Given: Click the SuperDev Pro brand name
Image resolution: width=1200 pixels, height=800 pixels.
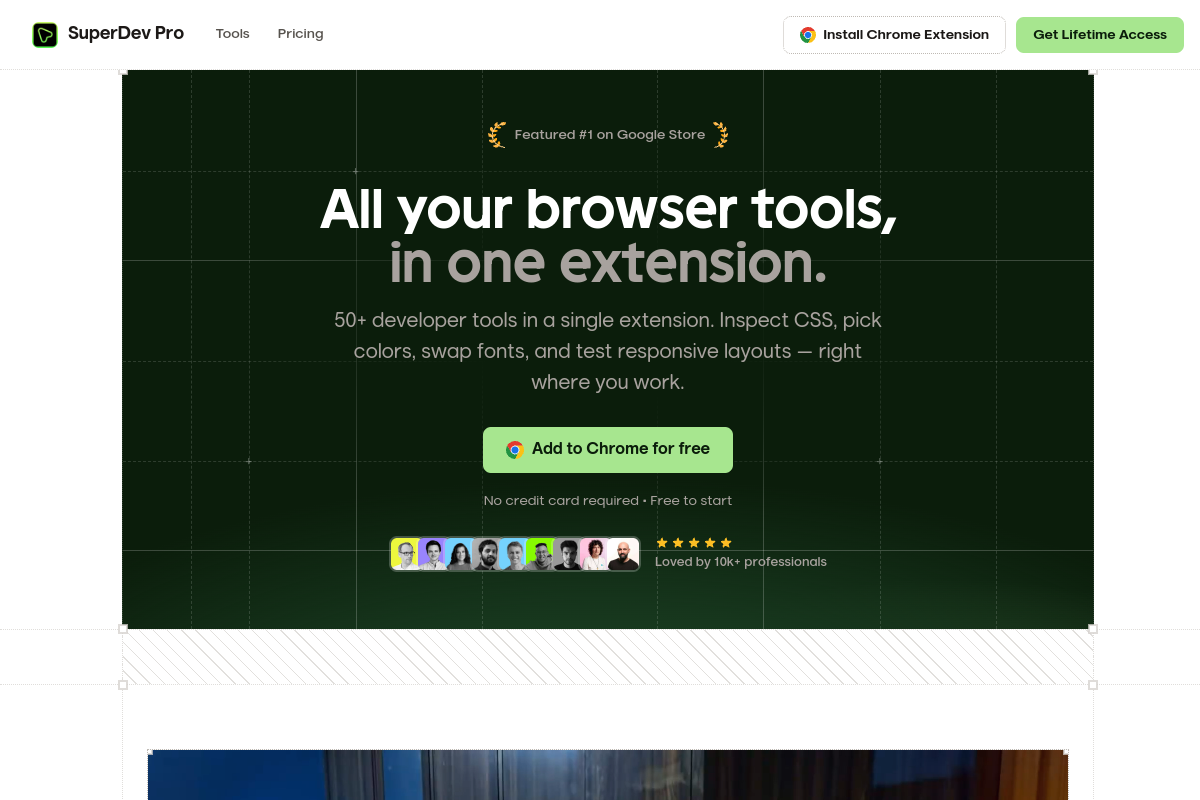Looking at the screenshot, I should (126, 34).
